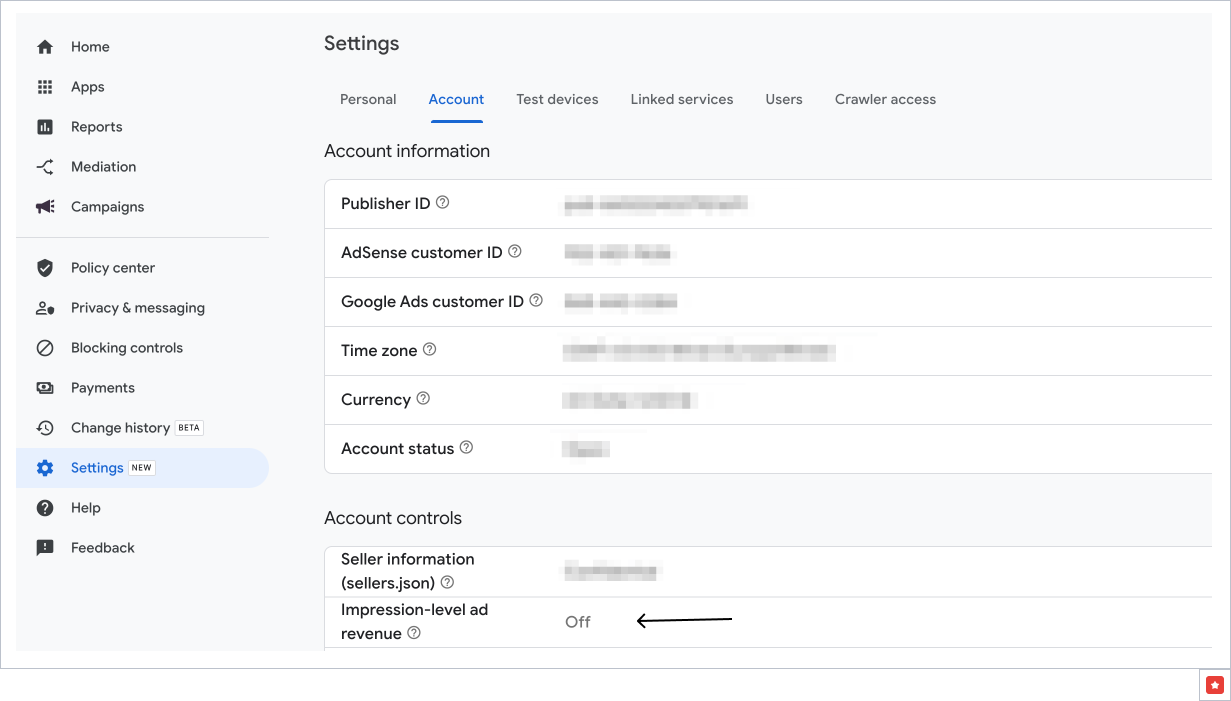Click the Blocking controls icon
Screen dimensions: 1231x701
tap(45, 348)
